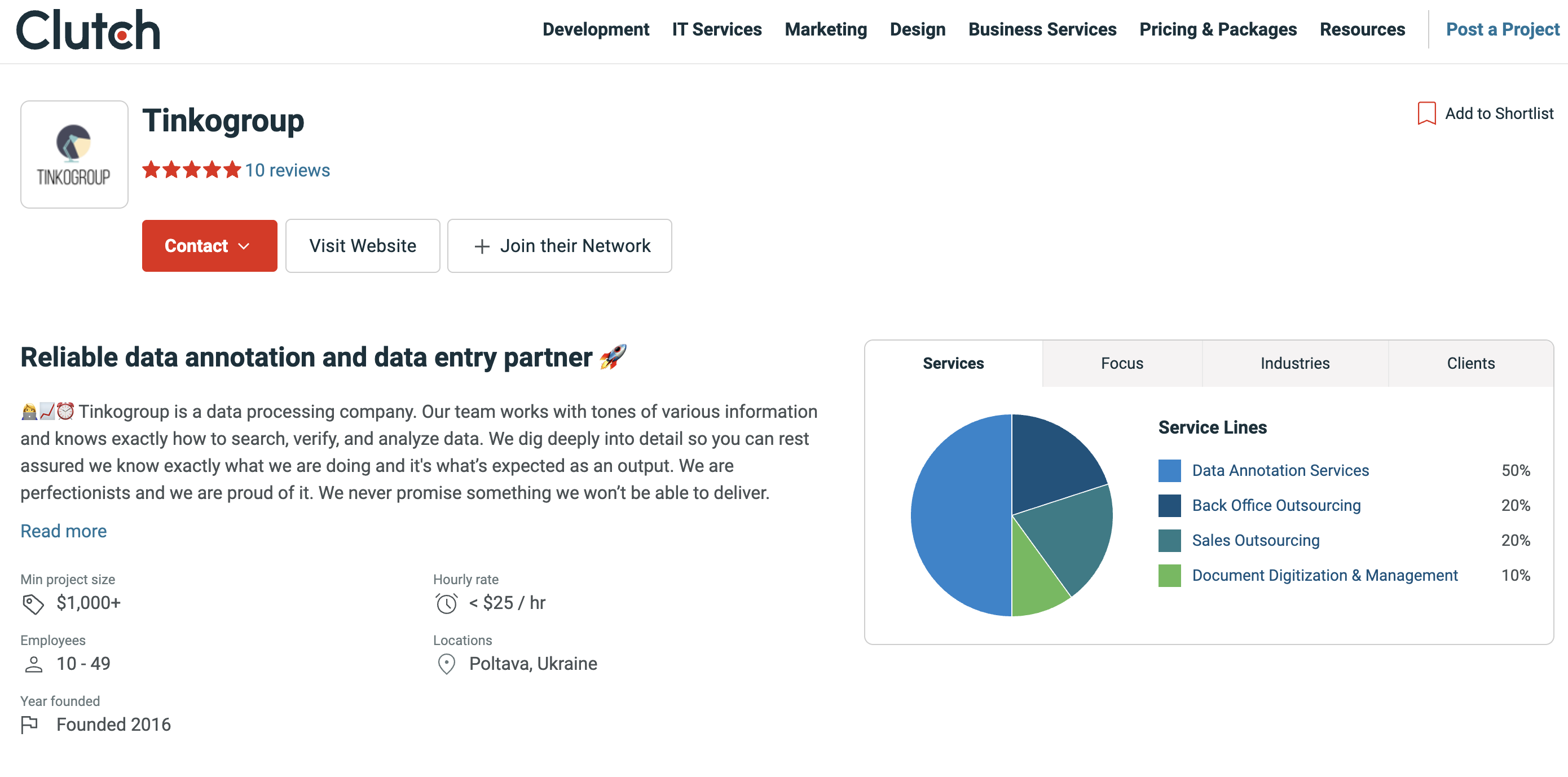Open the 10 reviews link
1568x777 pixels.
click(x=287, y=170)
